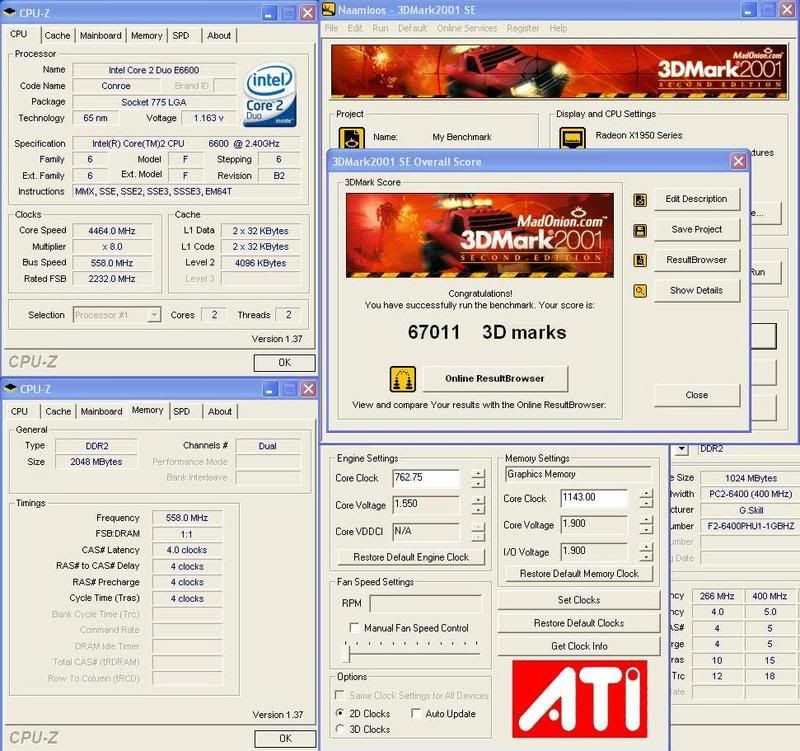This screenshot has height=751, width=800.
Task: Click the Edit Description button
Action: pos(696,199)
